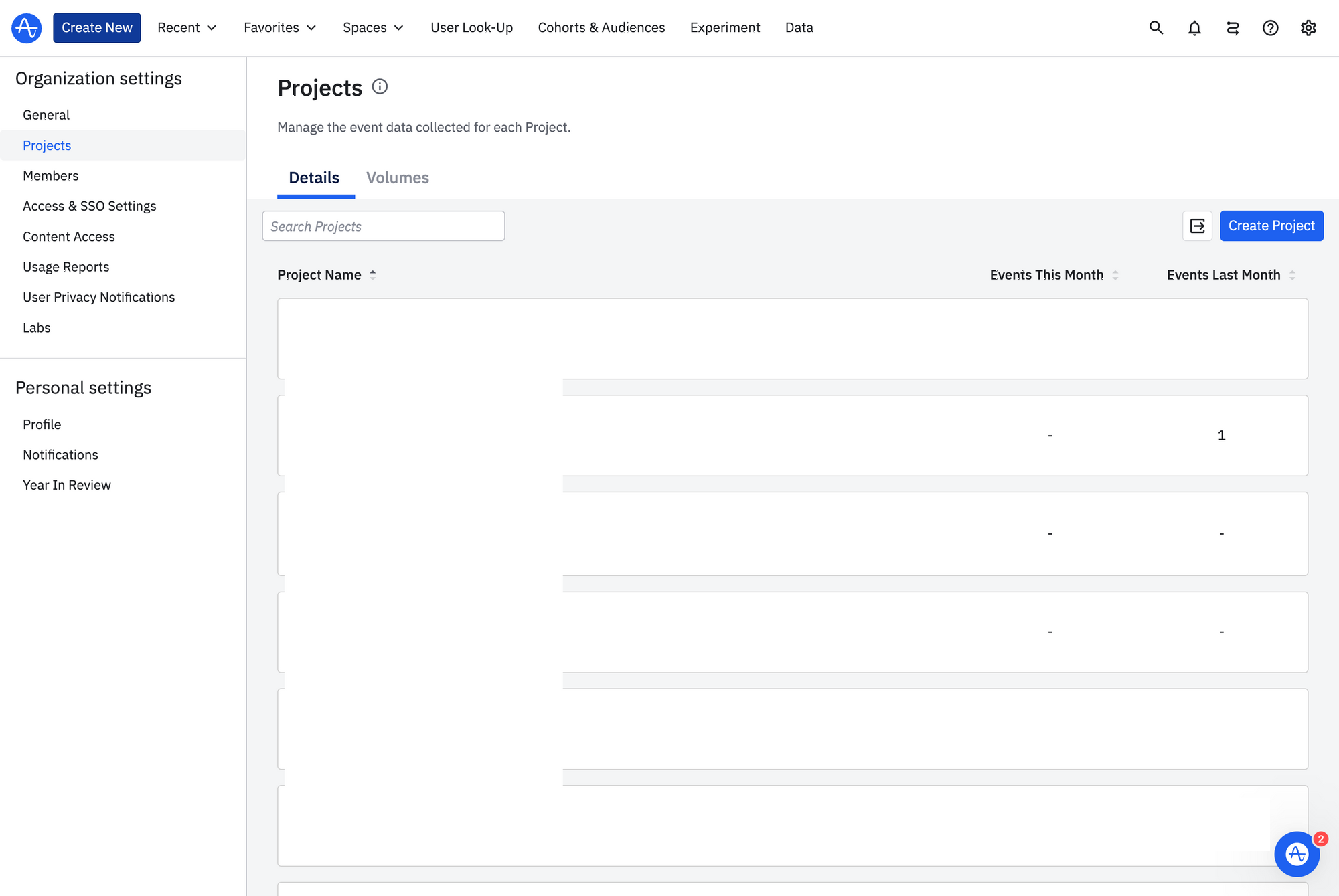The width and height of the screenshot is (1339, 896).
Task: Expand the Favorites dropdown
Action: pos(280,28)
